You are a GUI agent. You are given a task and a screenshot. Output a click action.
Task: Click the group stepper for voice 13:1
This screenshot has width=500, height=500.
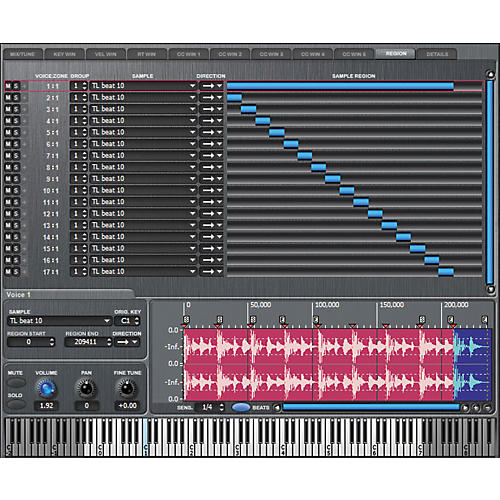point(84,225)
